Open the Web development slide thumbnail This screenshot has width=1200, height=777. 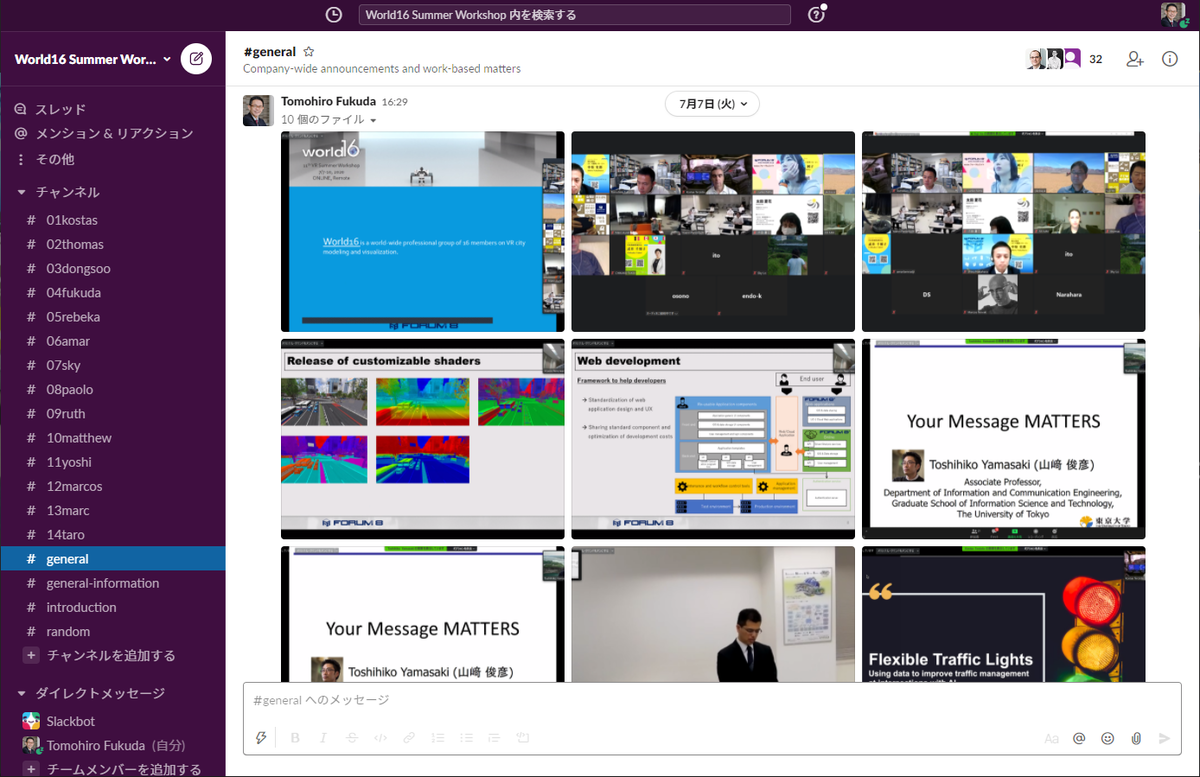tap(713, 439)
